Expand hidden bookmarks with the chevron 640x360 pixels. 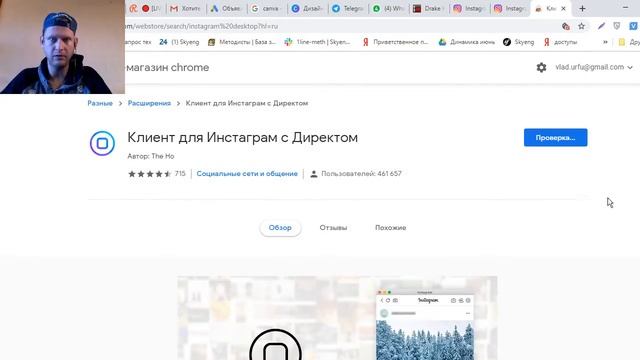point(605,42)
